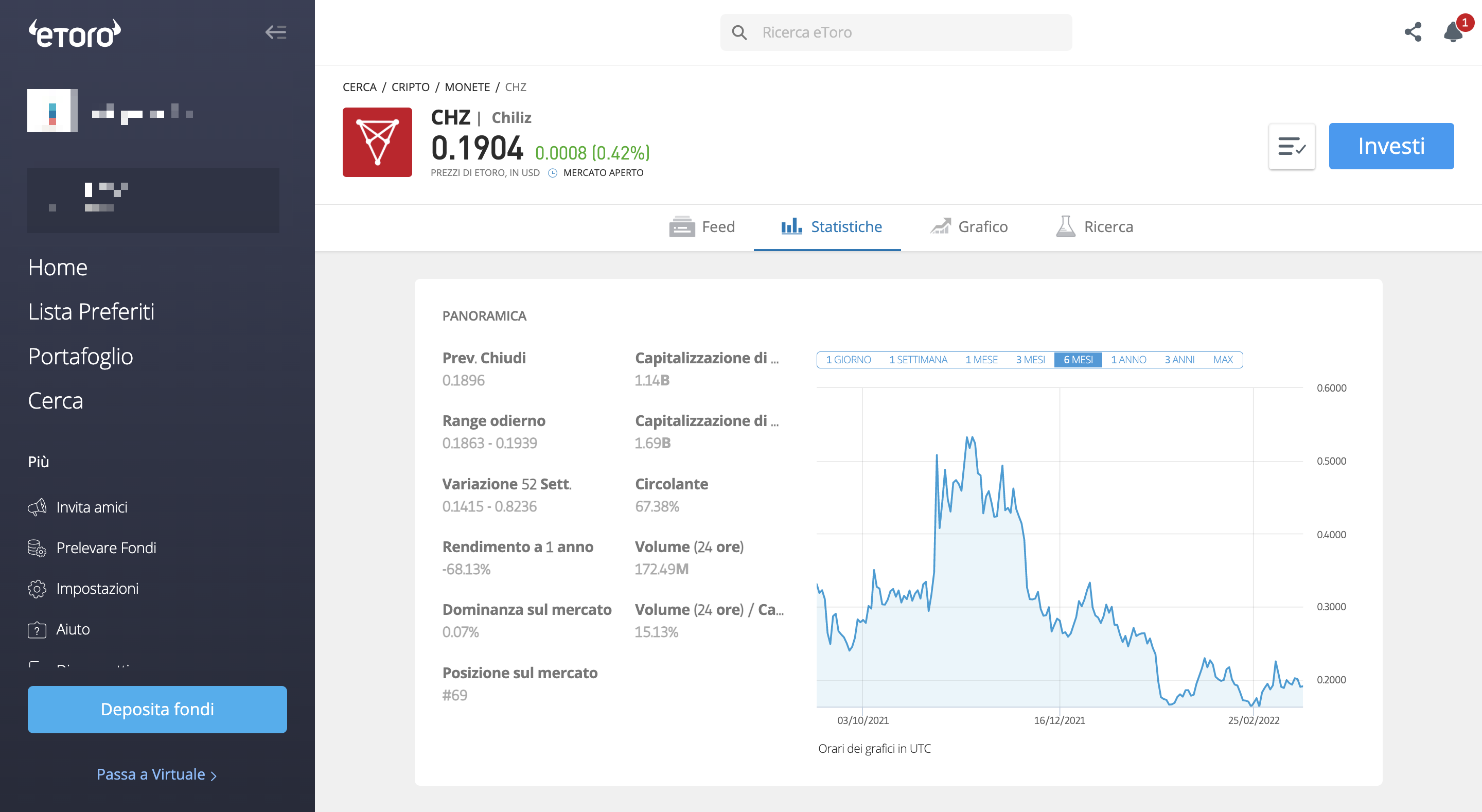Viewport: 1482px width, 812px height.
Task: Switch to the Grafico tab
Action: (x=969, y=227)
